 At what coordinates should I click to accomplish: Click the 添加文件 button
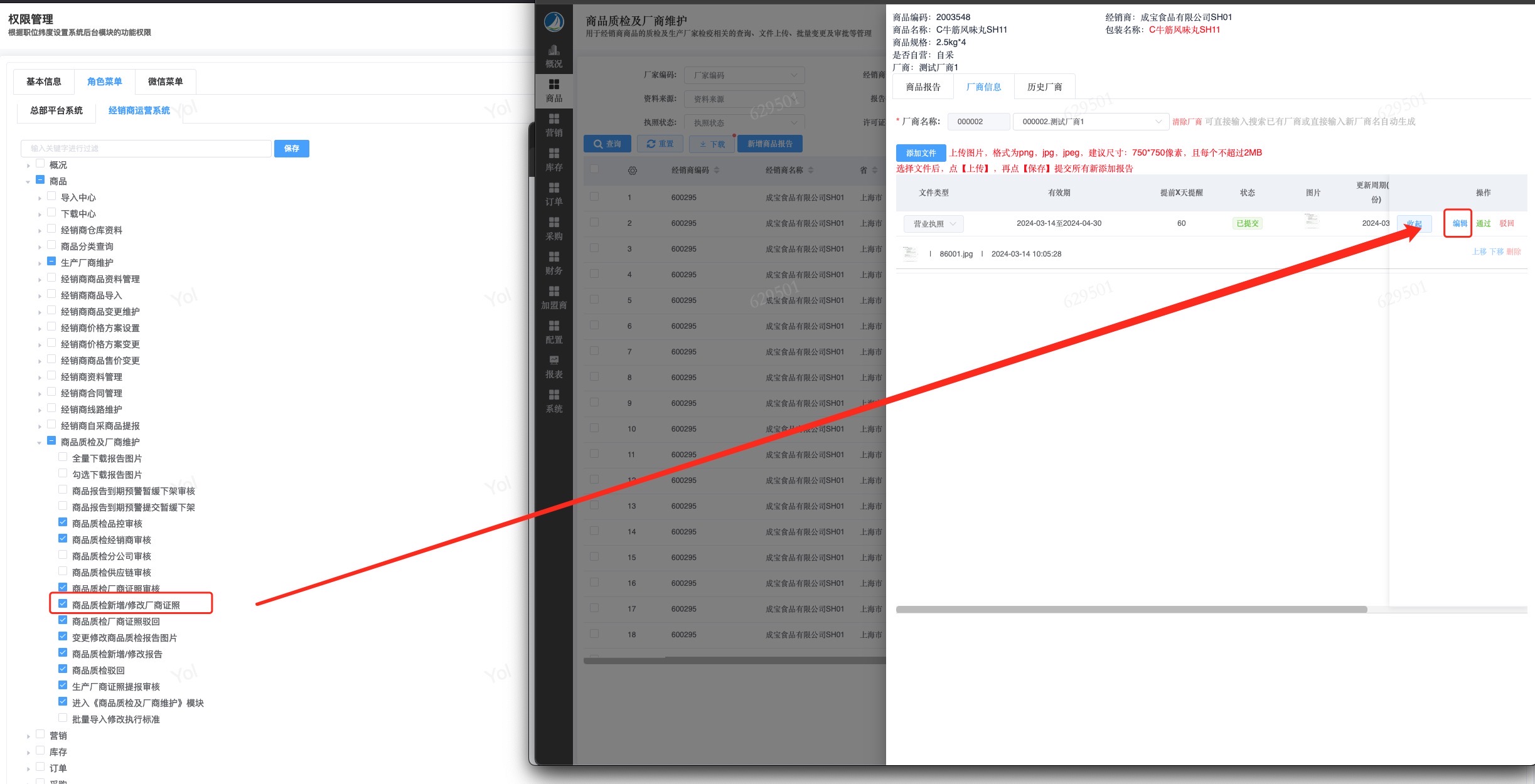[x=920, y=153]
